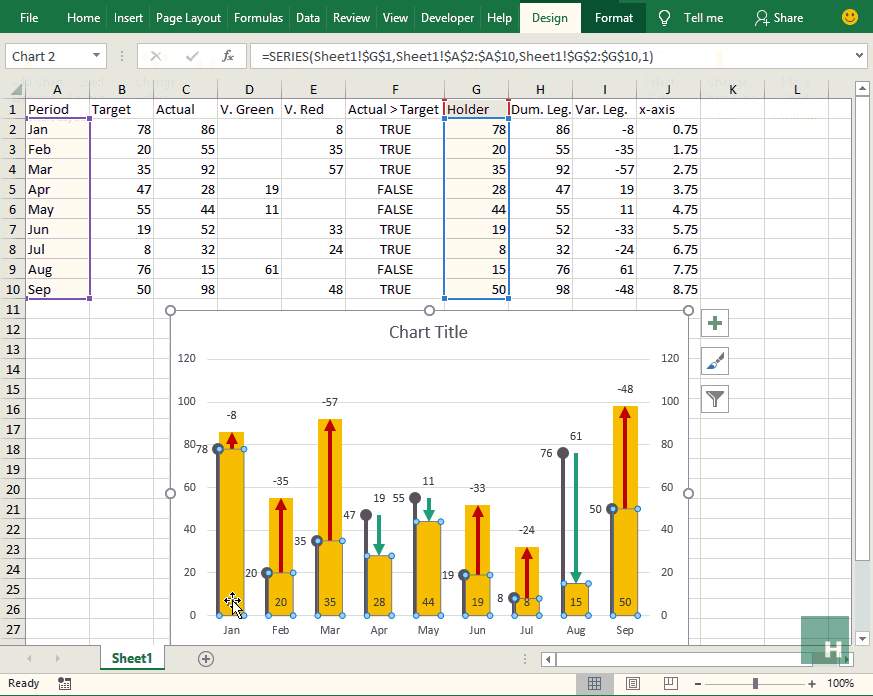Click the May category axis label

(428, 630)
